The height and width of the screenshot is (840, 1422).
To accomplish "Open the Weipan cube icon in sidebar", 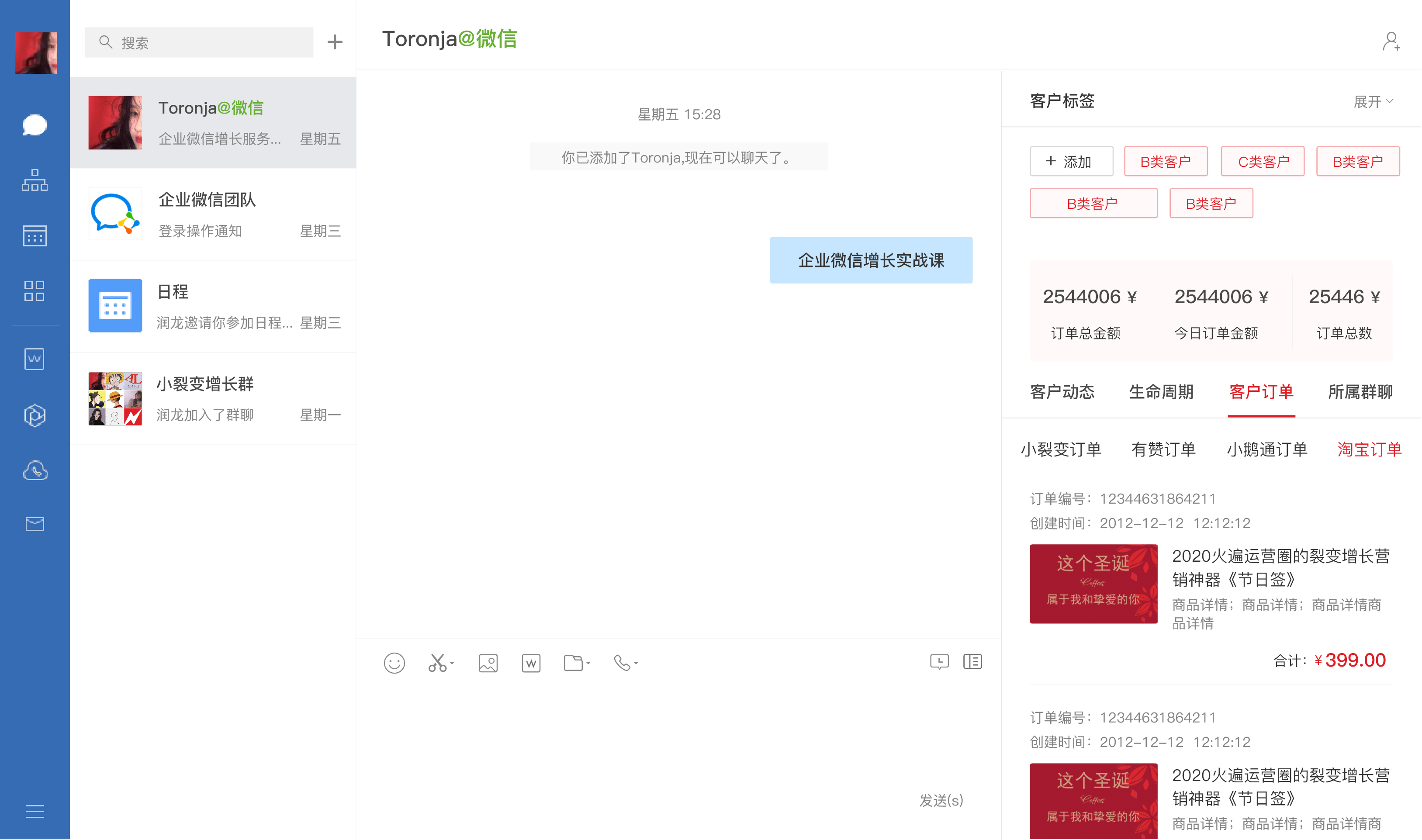I will [x=35, y=415].
